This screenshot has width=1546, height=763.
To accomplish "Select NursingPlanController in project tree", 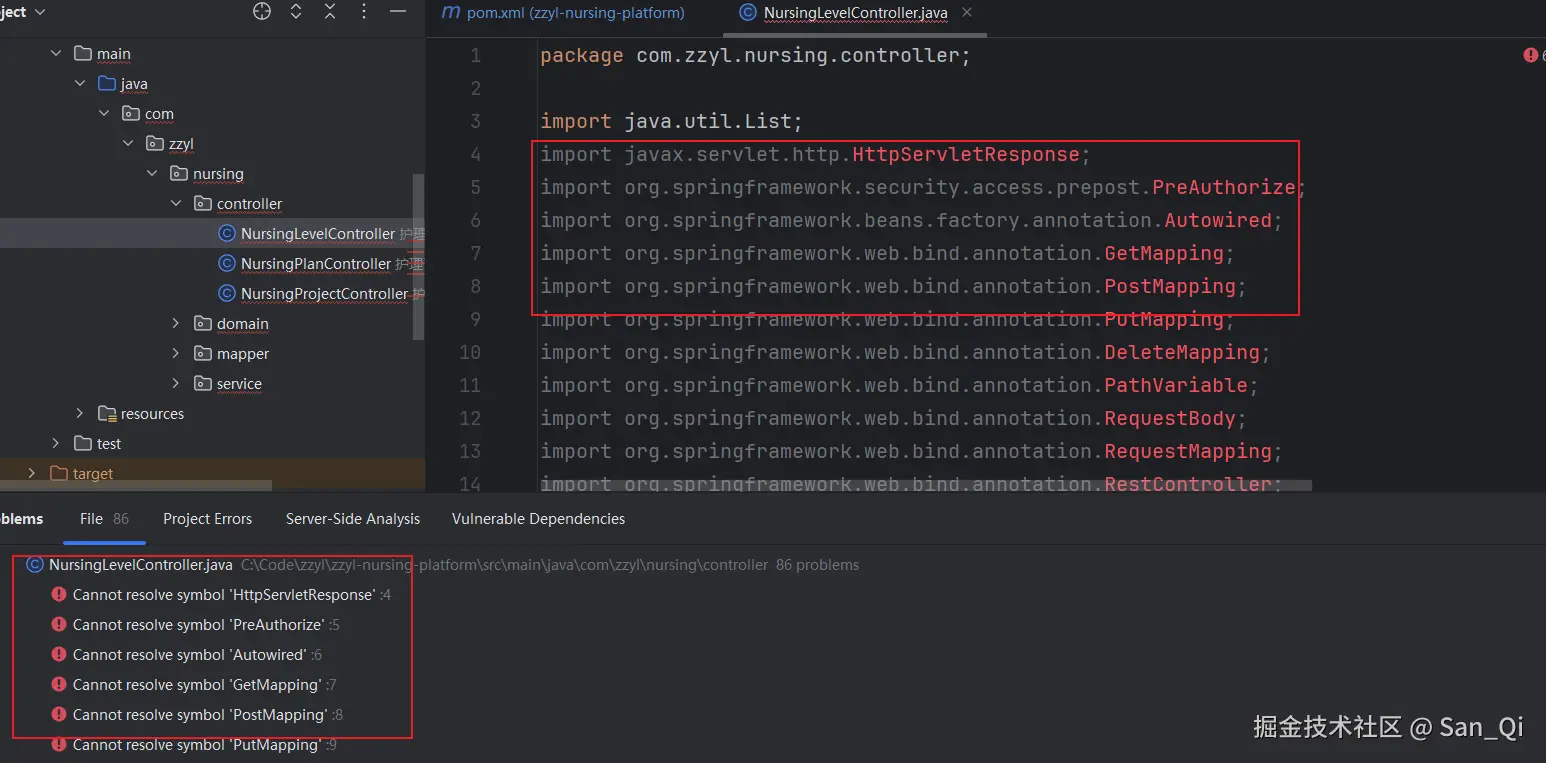I will click(x=316, y=263).
